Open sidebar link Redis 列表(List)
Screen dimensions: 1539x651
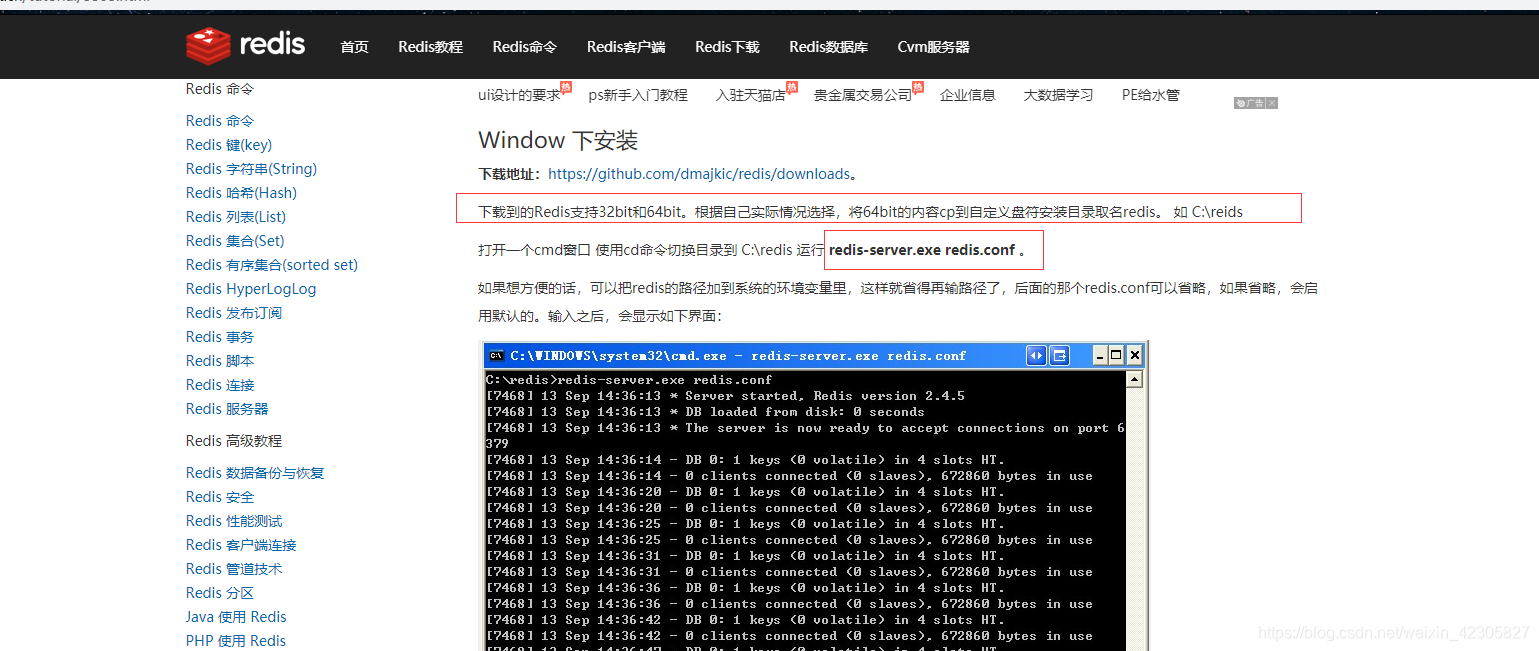tap(236, 217)
